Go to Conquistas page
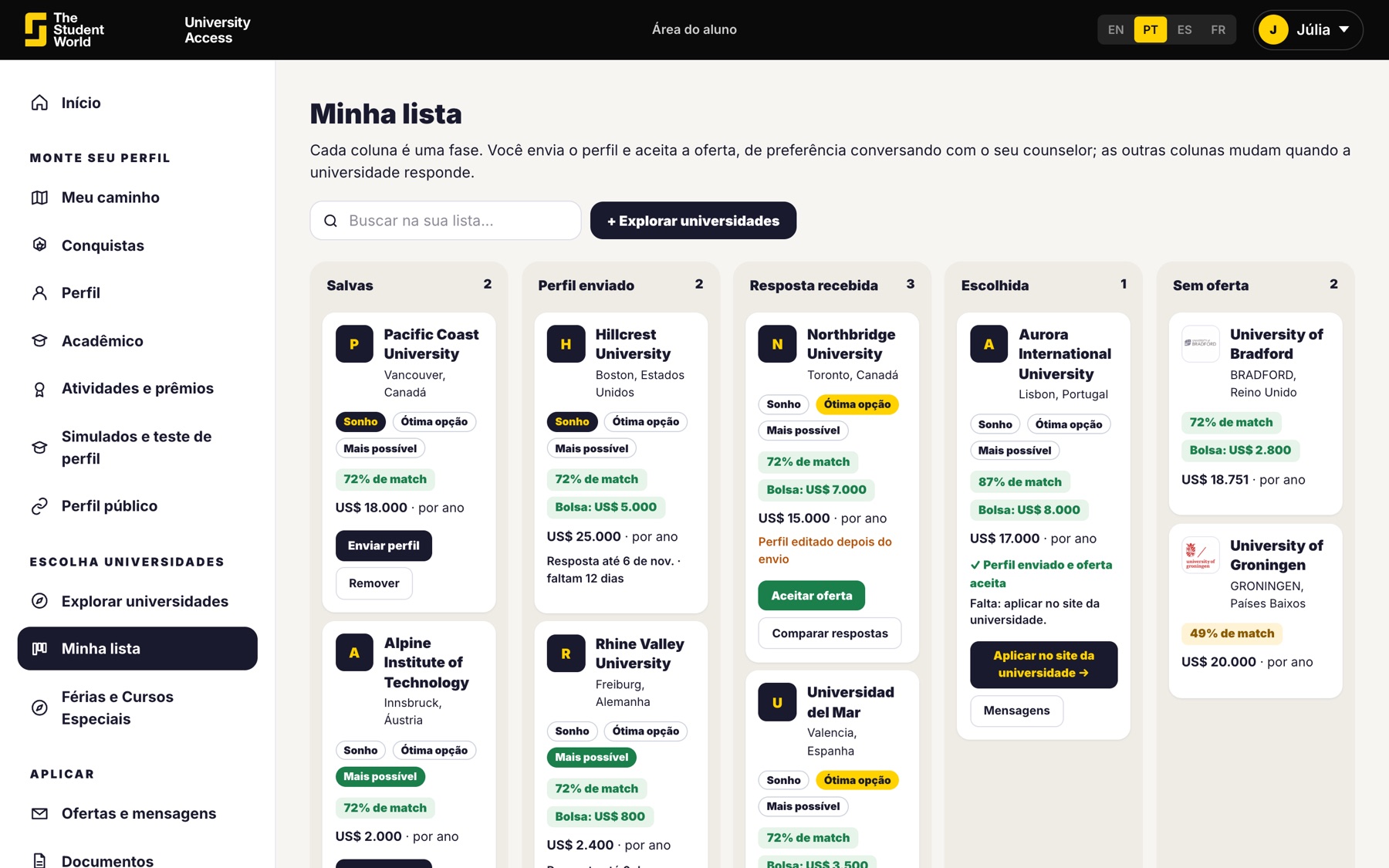Viewport: 1389px width, 868px height. tap(137, 245)
